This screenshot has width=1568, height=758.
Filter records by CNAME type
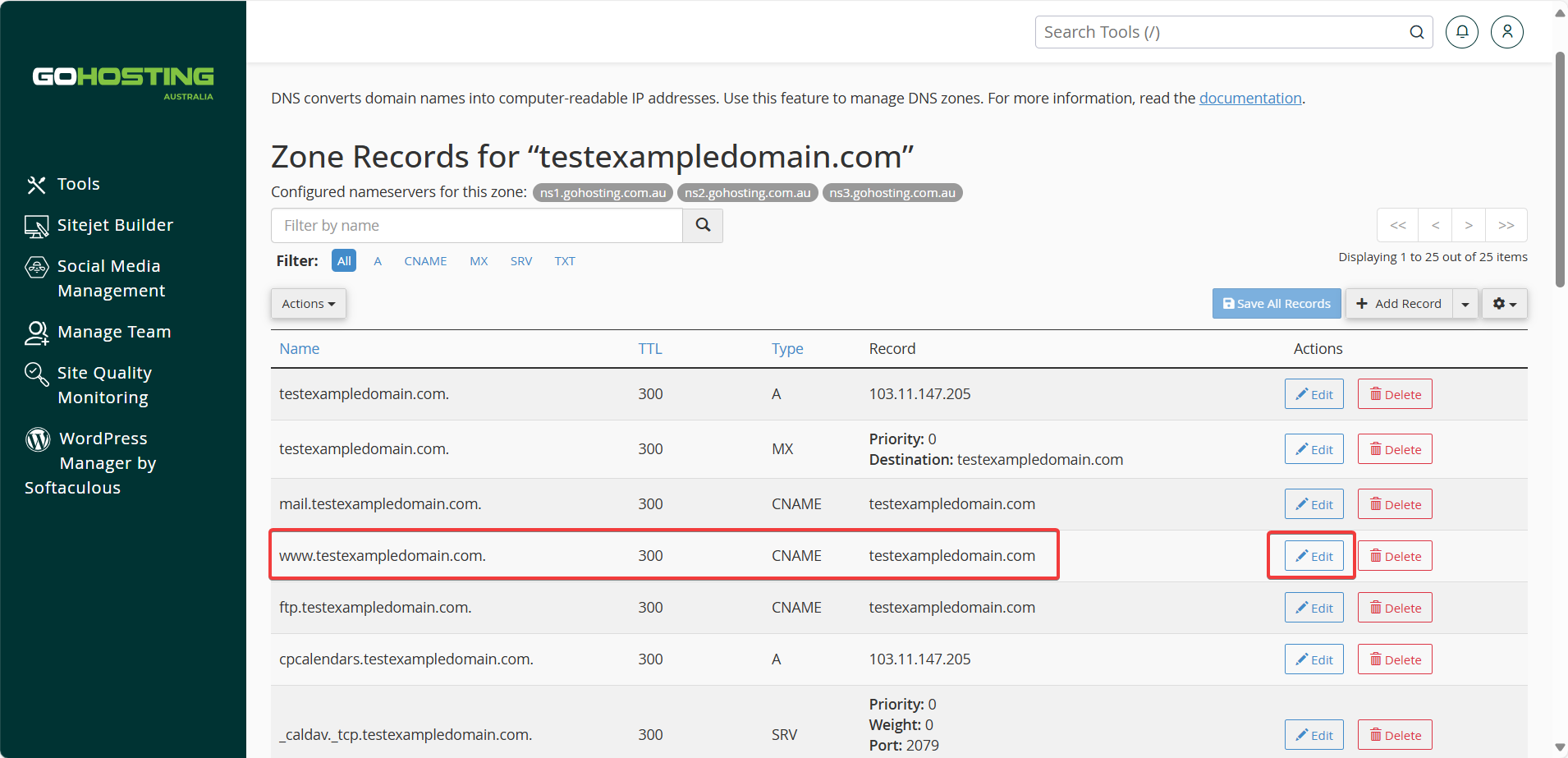pyautogui.click(x=425, y=261)
